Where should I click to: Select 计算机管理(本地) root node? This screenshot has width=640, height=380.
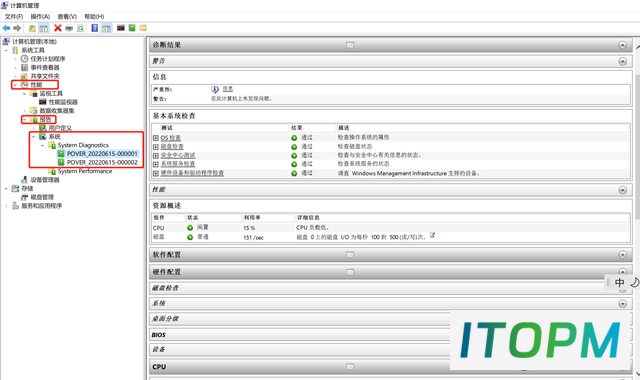coord(34,42)
